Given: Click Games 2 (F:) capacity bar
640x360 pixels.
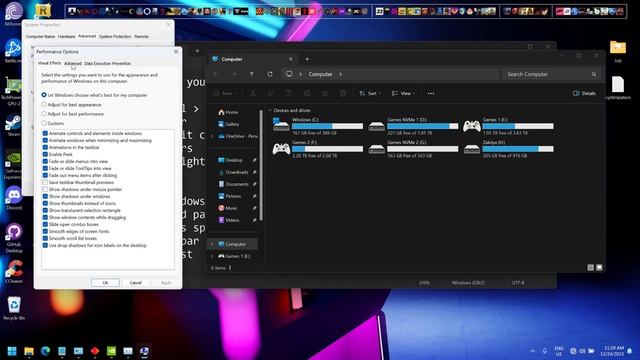Looking at the screenshot, I should coord(327,149).
